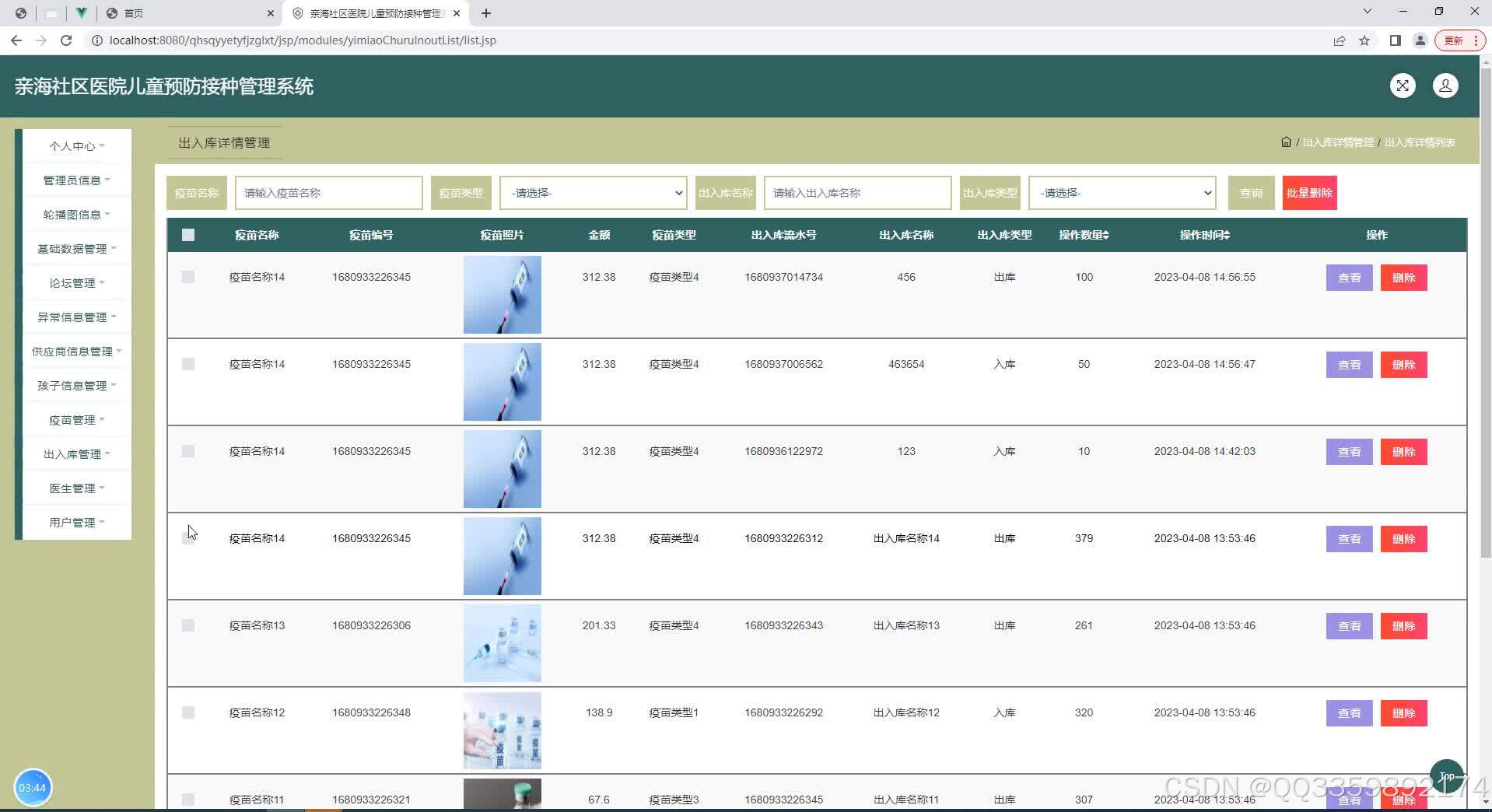Open 孩子信息管理 menu item

[76, 386]
